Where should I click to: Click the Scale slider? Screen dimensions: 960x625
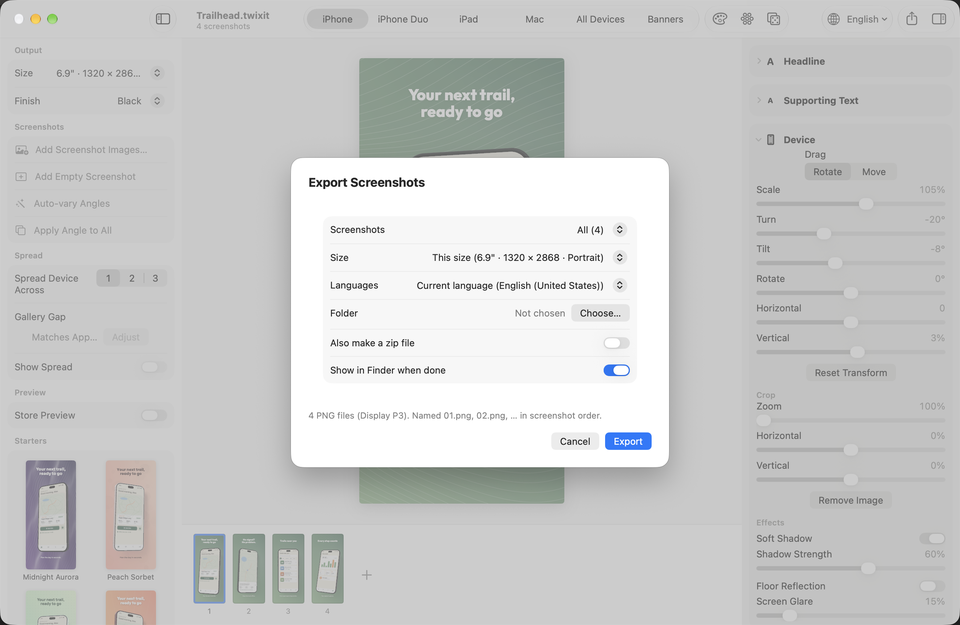[x=850, y=204]
